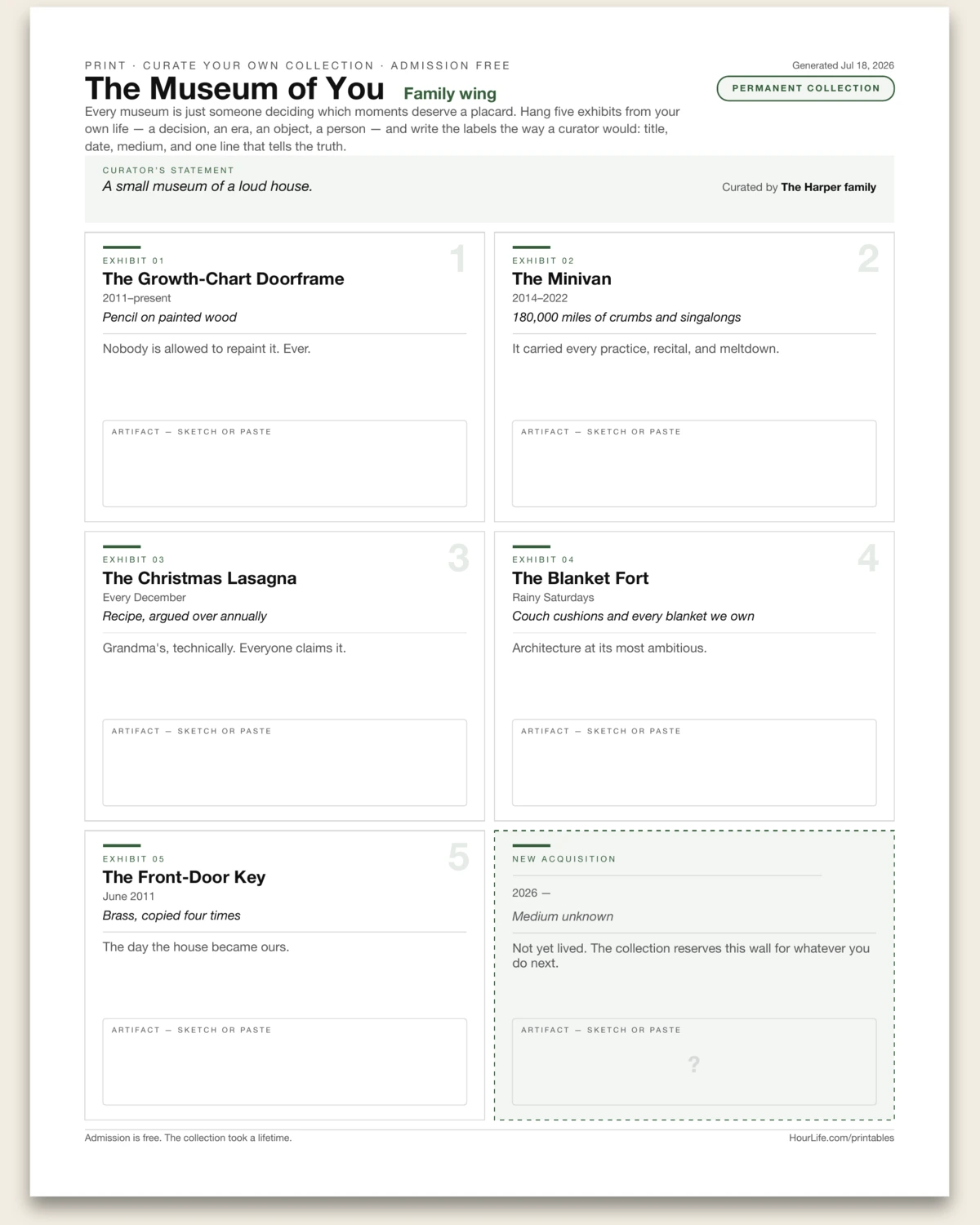Click the 'EXHIBIT 05' label

click(x=133, y=859)
